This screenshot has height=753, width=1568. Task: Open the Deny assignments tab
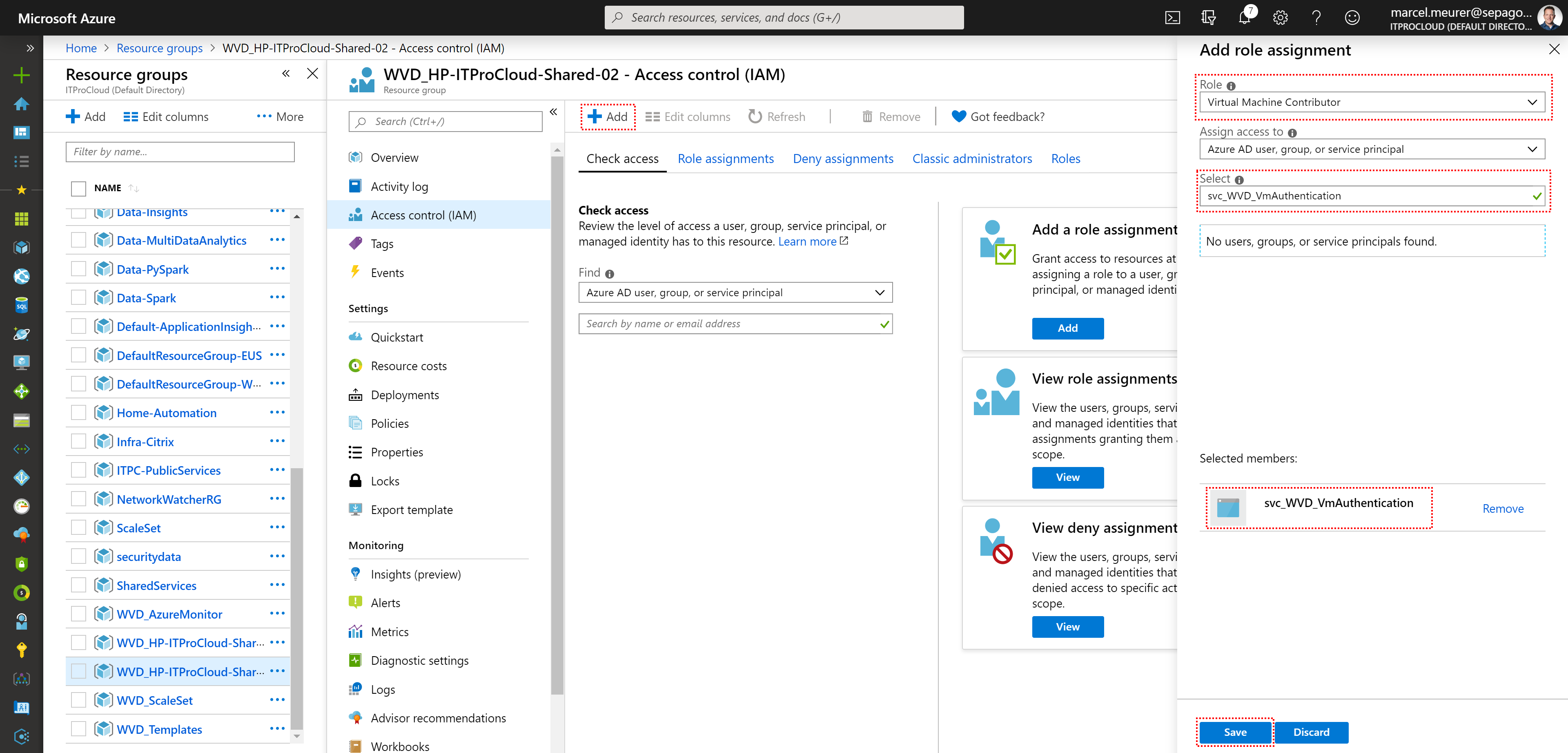pos(842,159)
